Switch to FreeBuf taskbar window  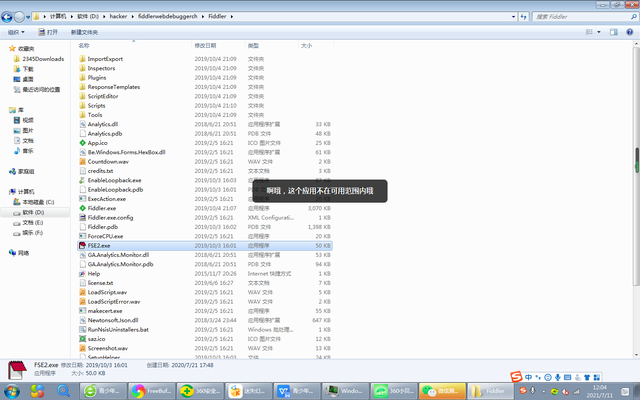coord(151,391)
